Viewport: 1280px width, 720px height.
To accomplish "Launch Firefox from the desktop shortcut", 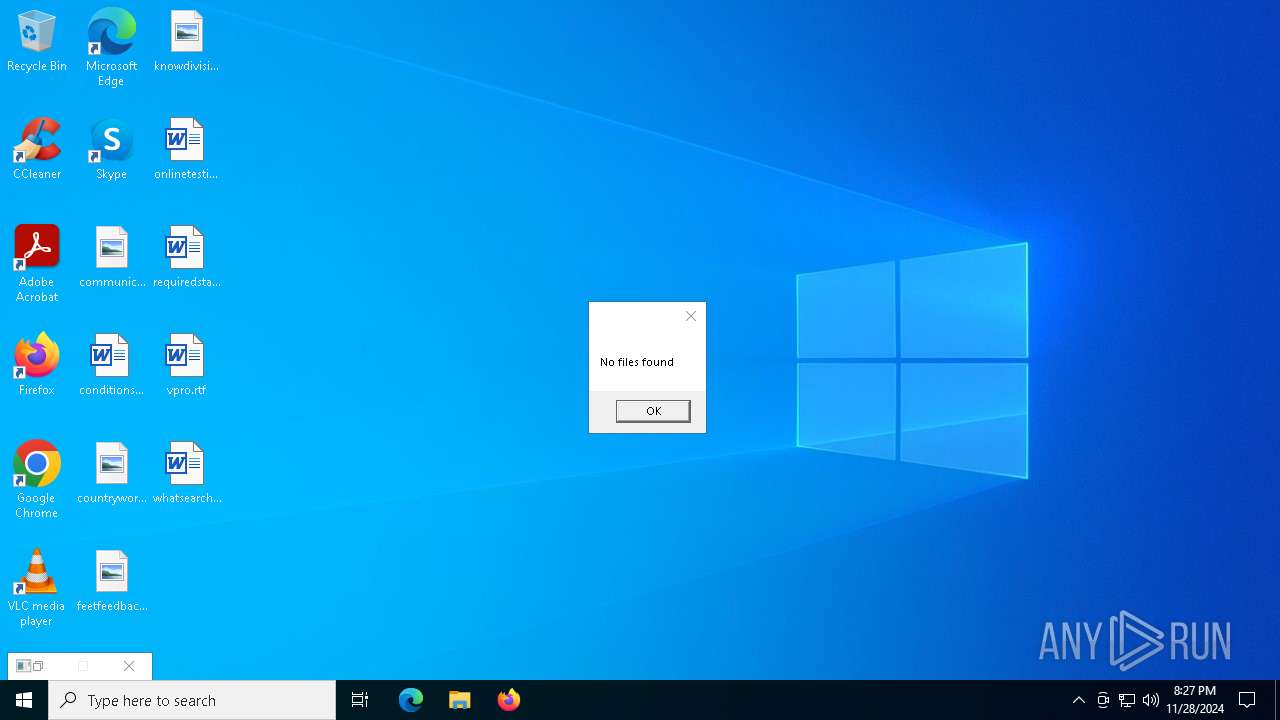I will click(37, 365).
